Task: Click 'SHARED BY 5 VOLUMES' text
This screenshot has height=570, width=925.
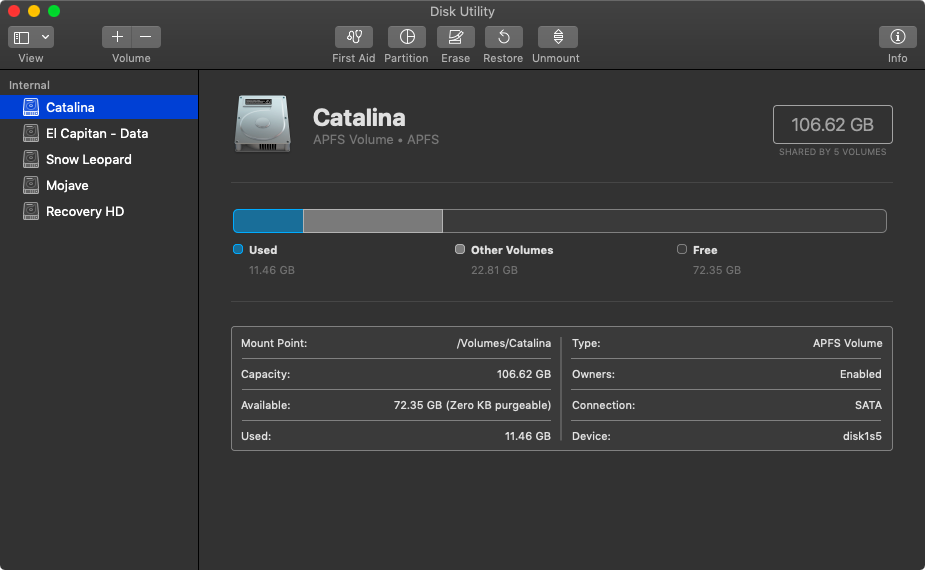Action: (832, 152)
